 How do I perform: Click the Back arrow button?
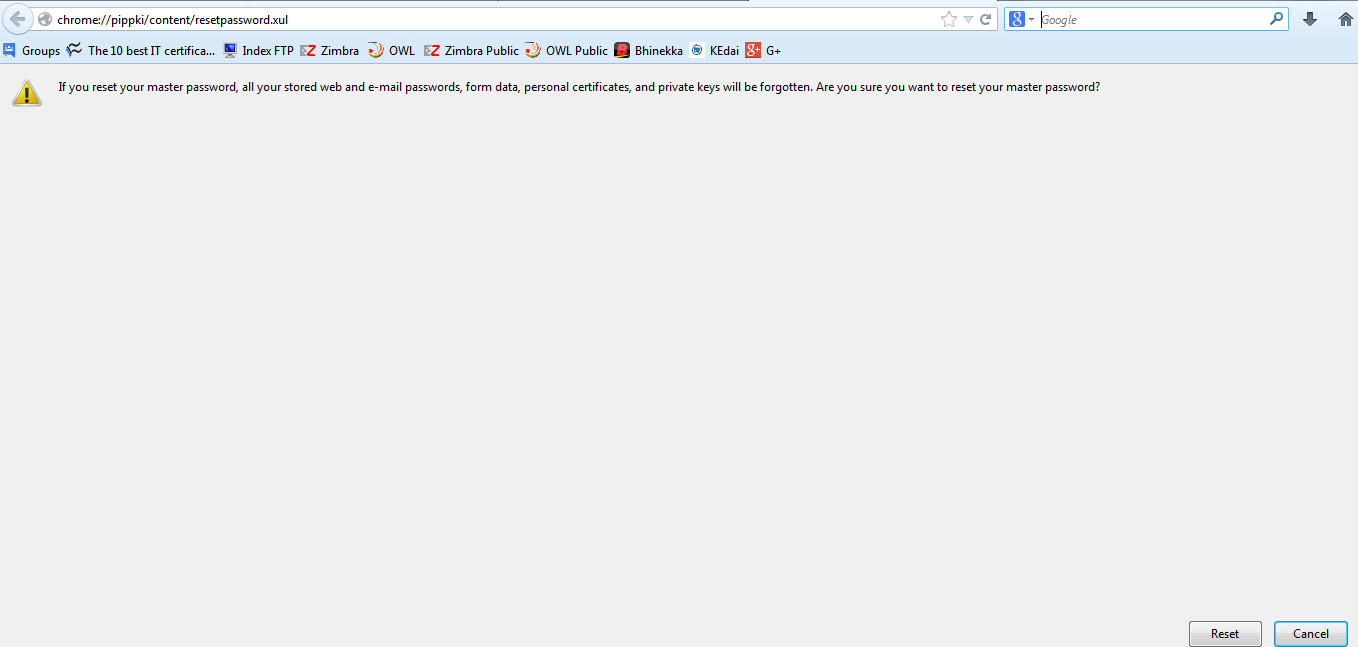[17, 19]
